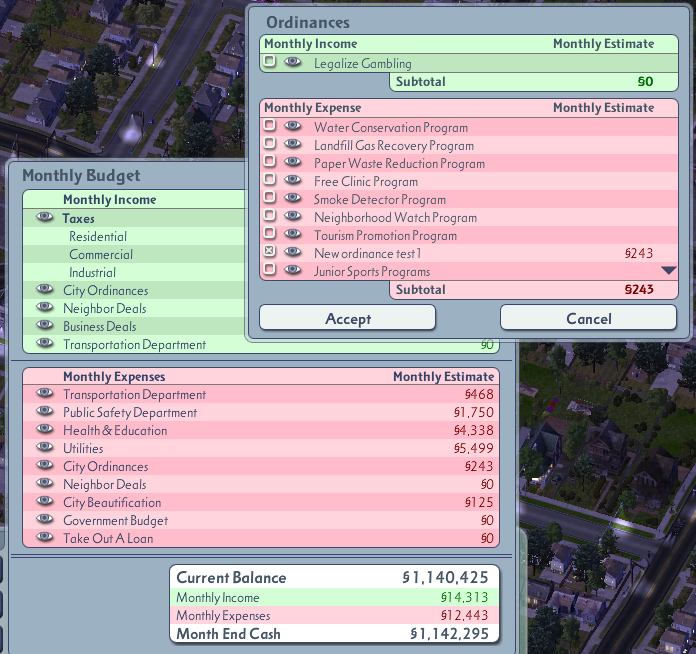Open income City Ordinances eye icon
This screenshot has height=654, width=696.
(x=44, y=289)
